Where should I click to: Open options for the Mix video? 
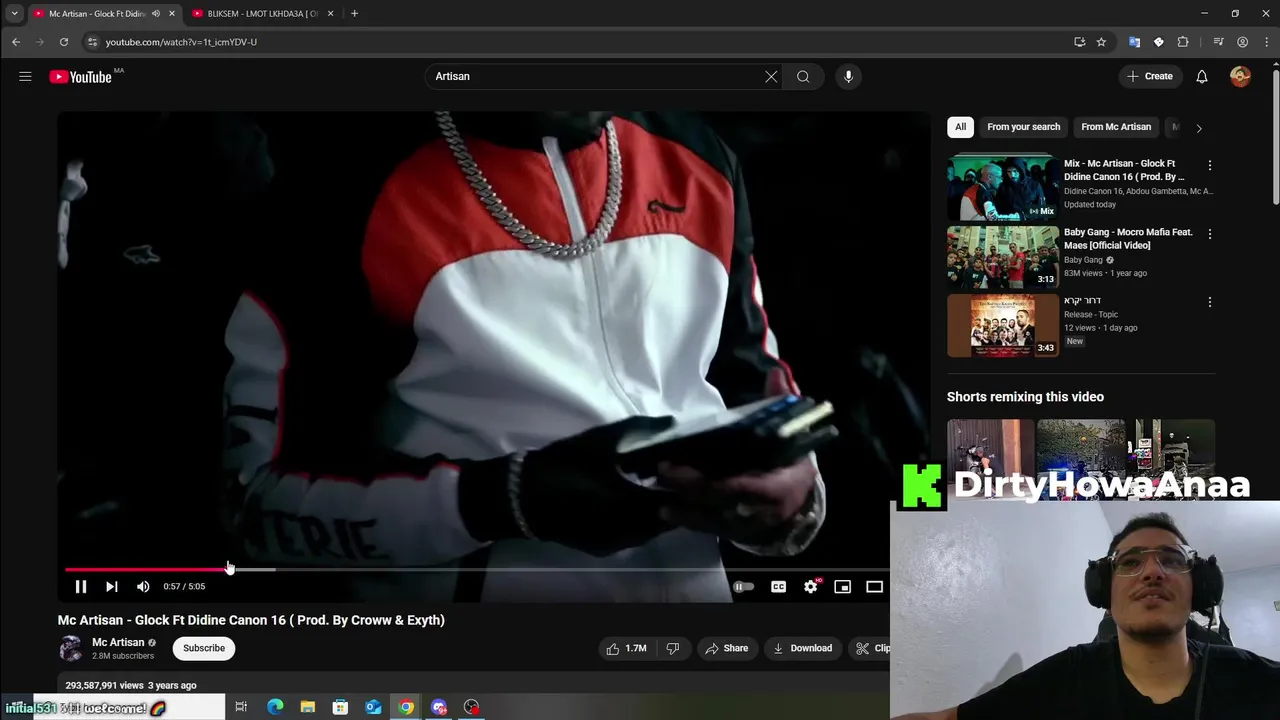(x=1210, y=165)
